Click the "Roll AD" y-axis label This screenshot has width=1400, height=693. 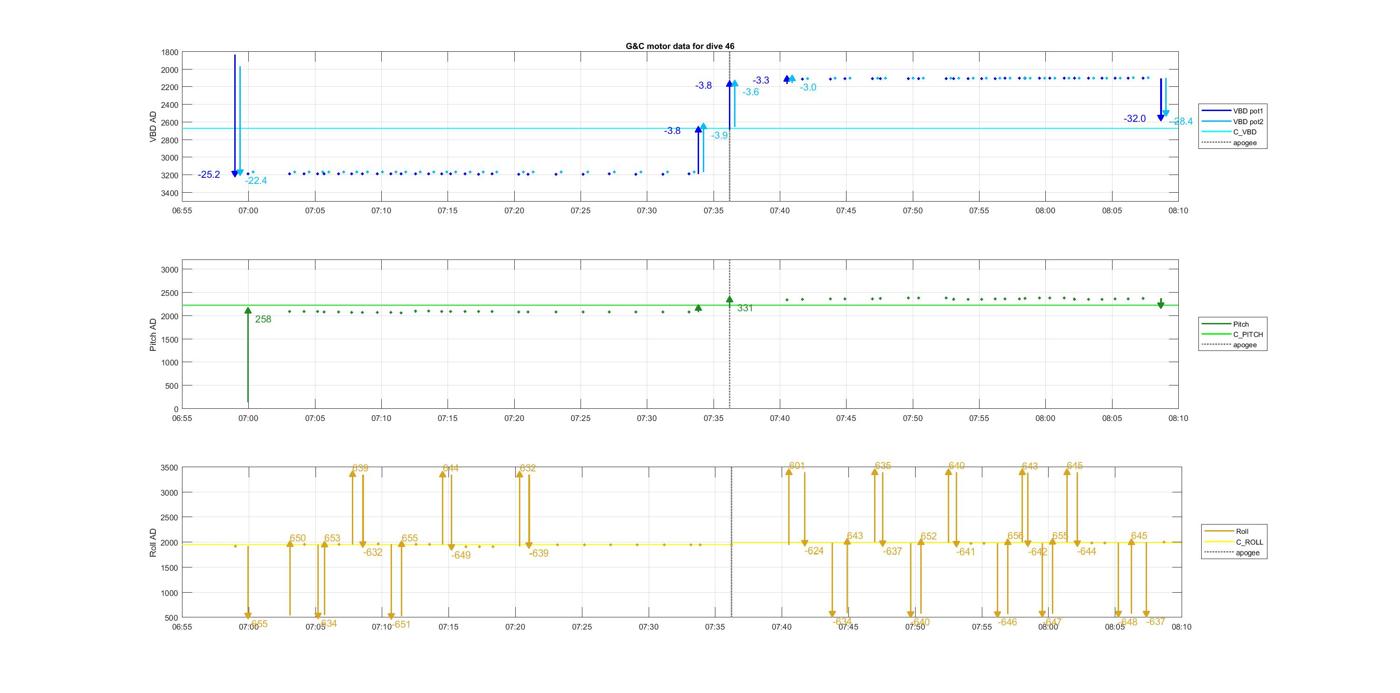(153, 542)
